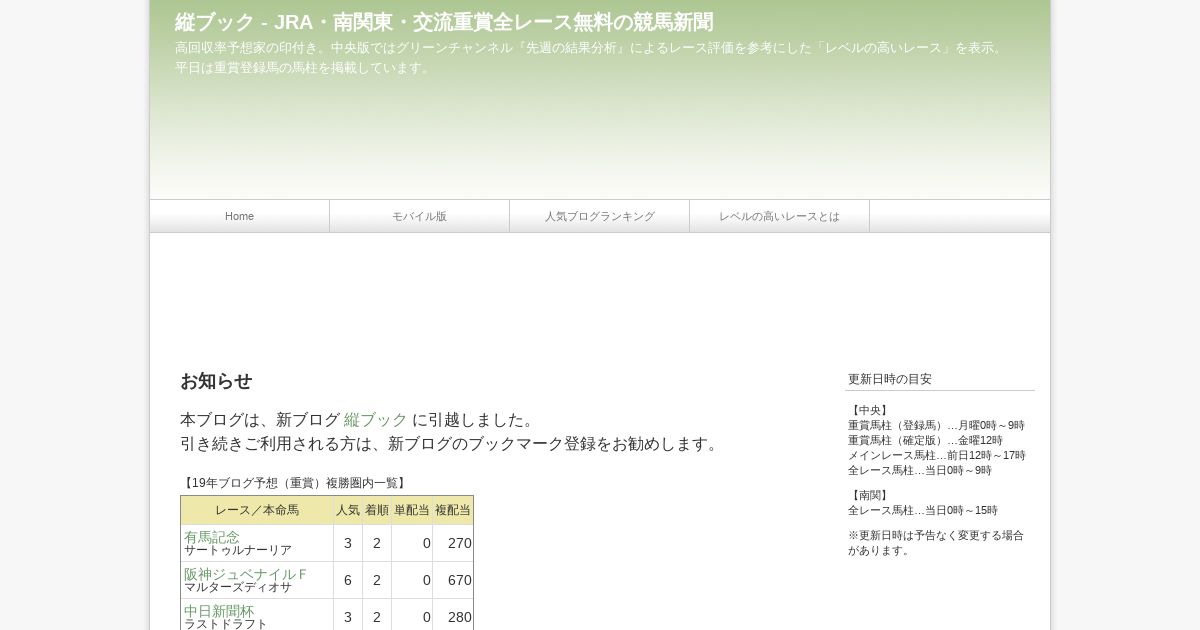Click the 重賞馬柱（確定版）…金曜12時 line
Screen dimensions: 1200x630
click(925, 440)
